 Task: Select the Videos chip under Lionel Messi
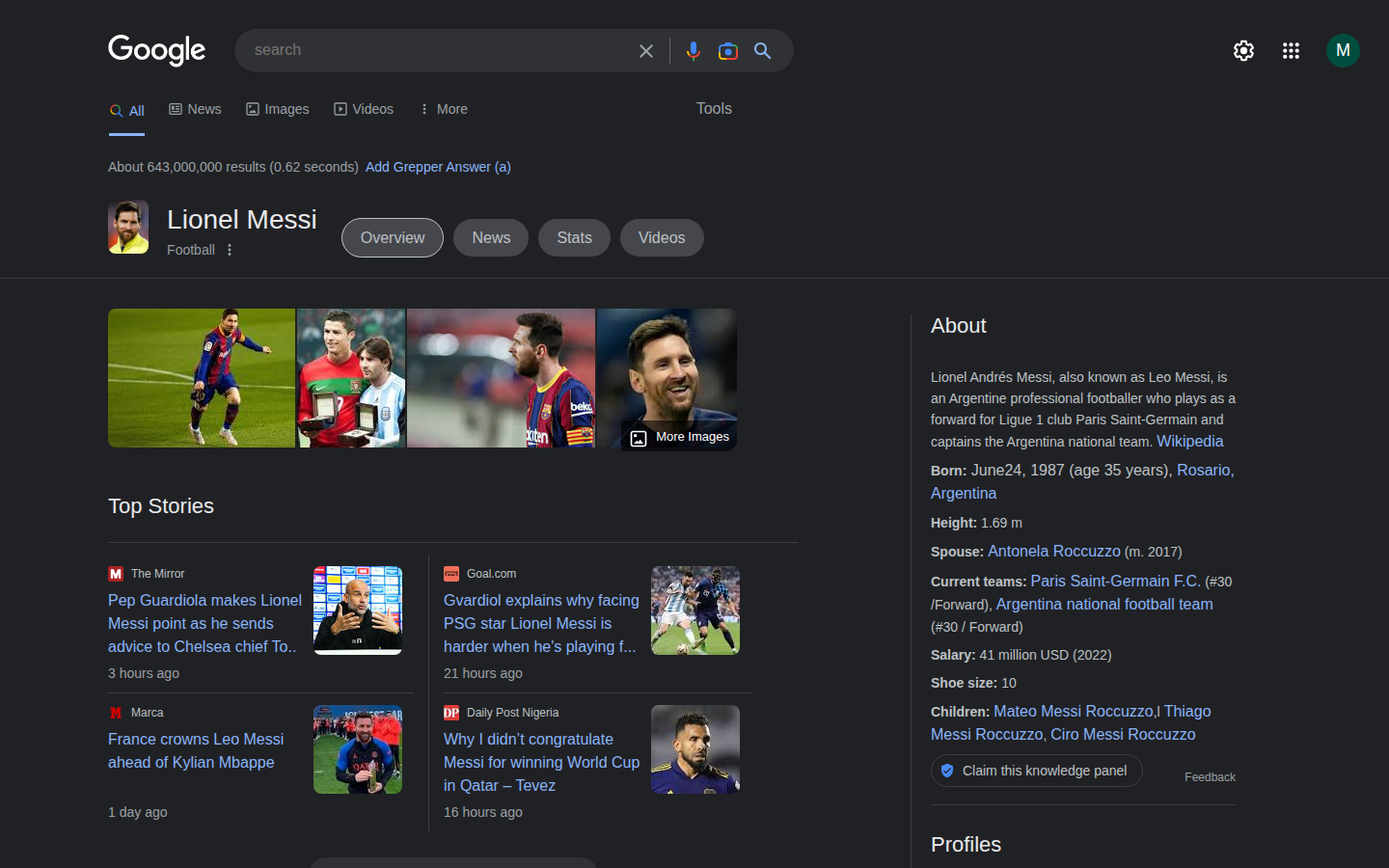coord(662,238)
